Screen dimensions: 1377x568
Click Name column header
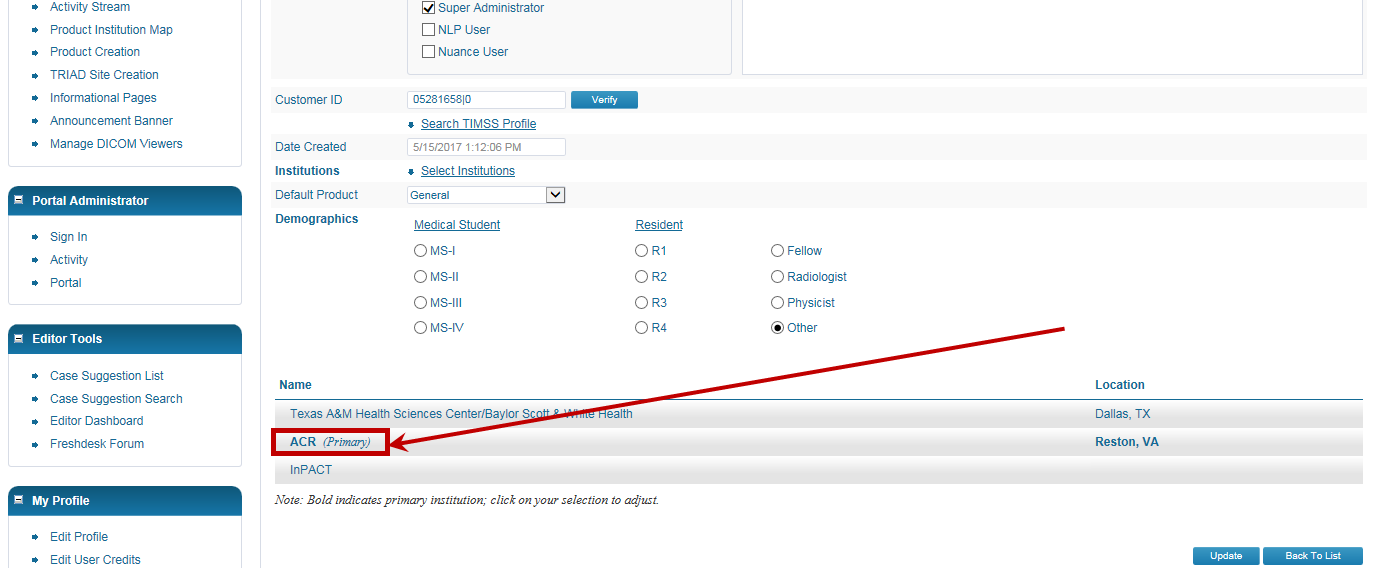[x=295, y=385]
